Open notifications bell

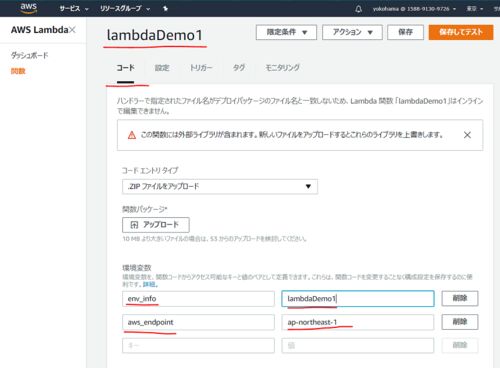click(x=358, y=9)
